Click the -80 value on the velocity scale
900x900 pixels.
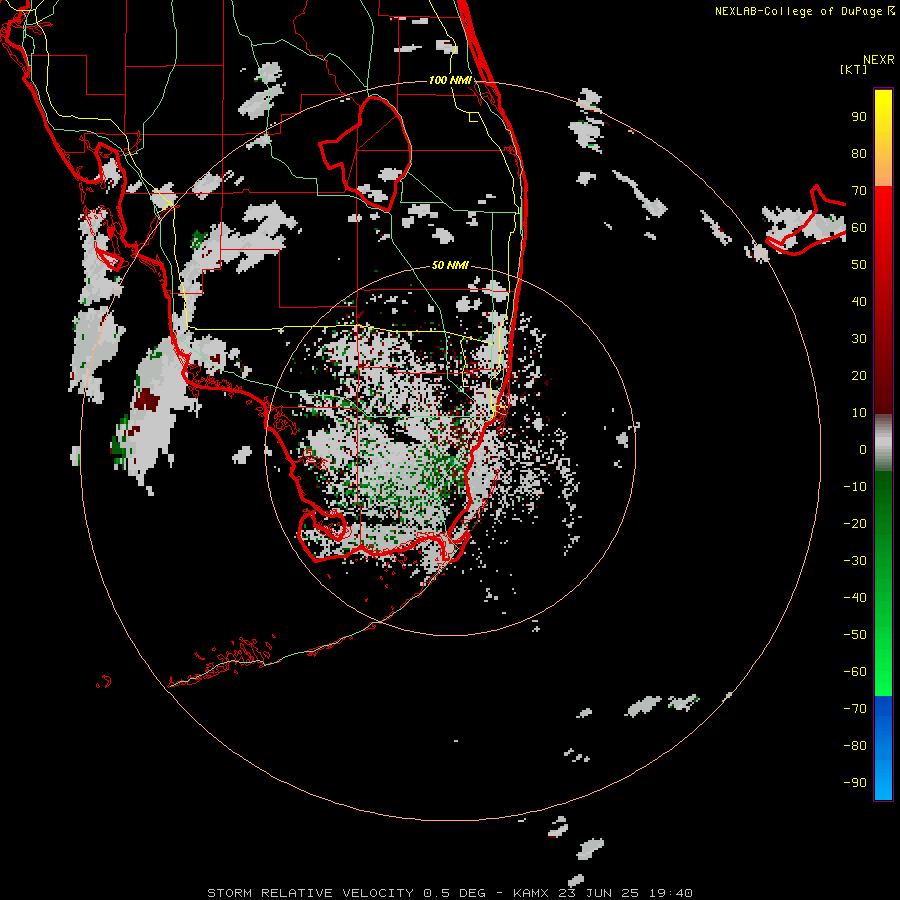tap(855, 746)
